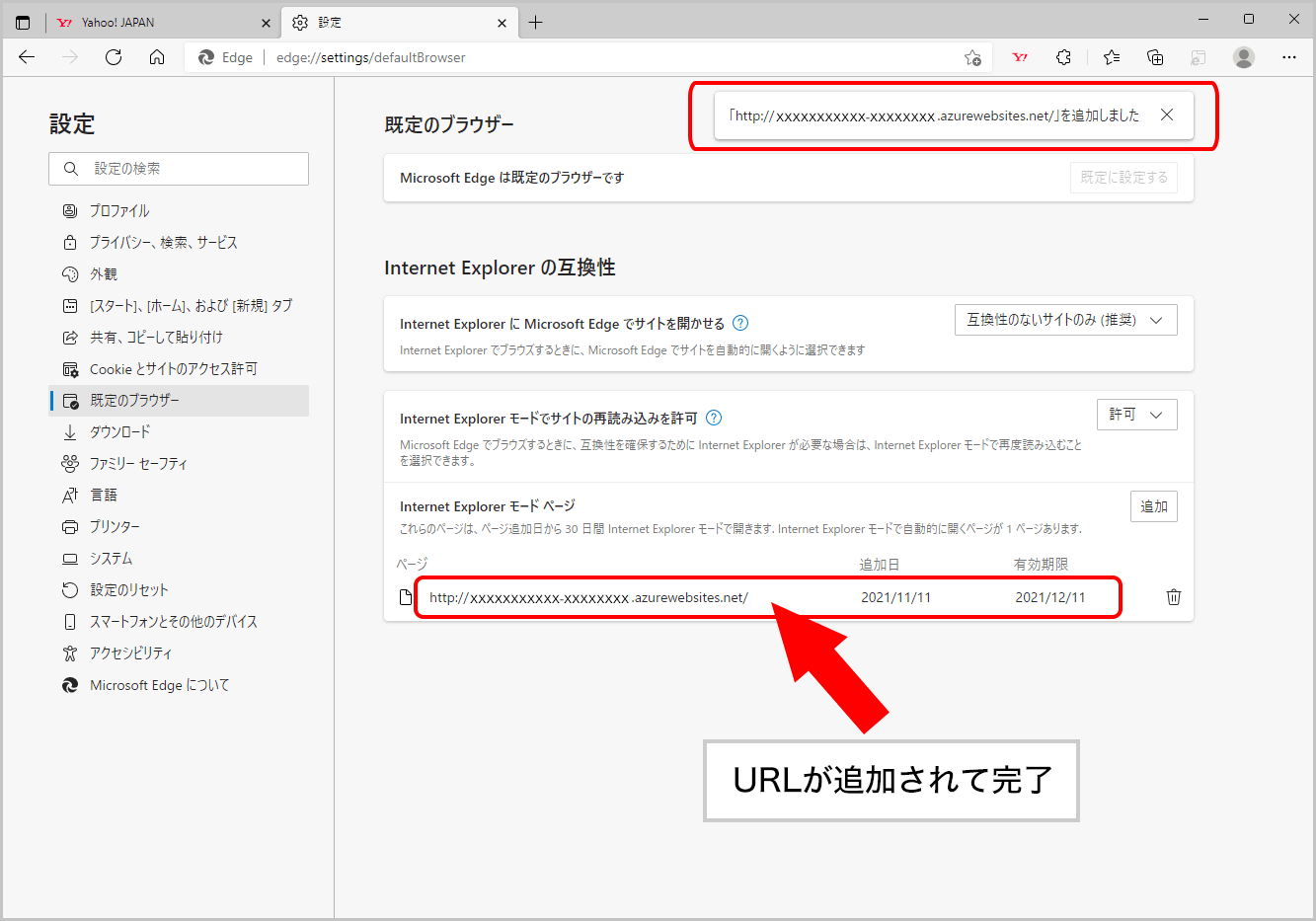Click the help icon beside 再読み込みを許可
1316x921 pixels.
[x=714, y=418]
